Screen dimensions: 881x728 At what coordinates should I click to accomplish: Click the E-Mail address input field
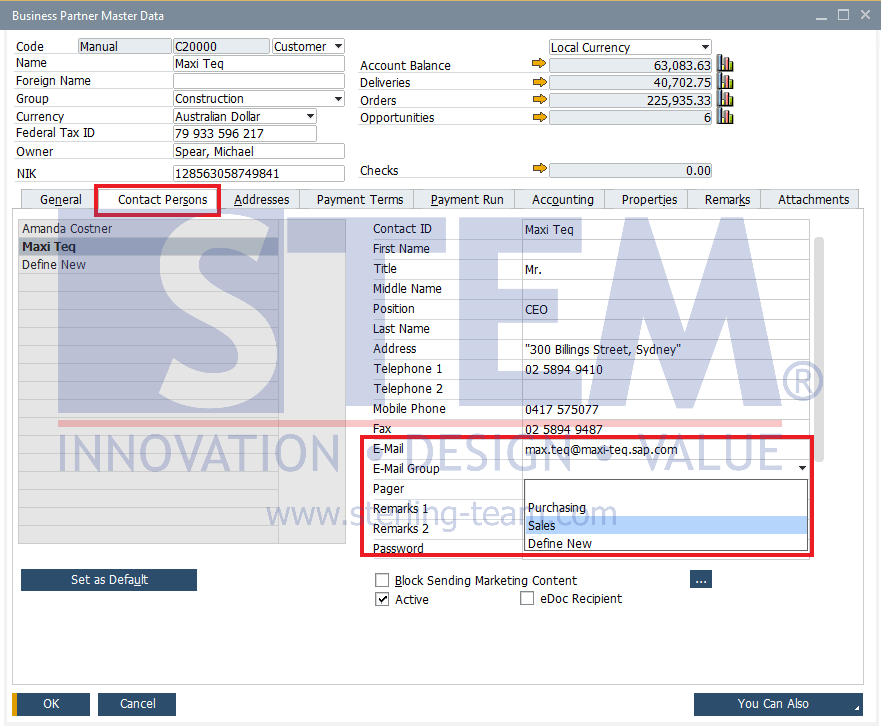[665, 450]
